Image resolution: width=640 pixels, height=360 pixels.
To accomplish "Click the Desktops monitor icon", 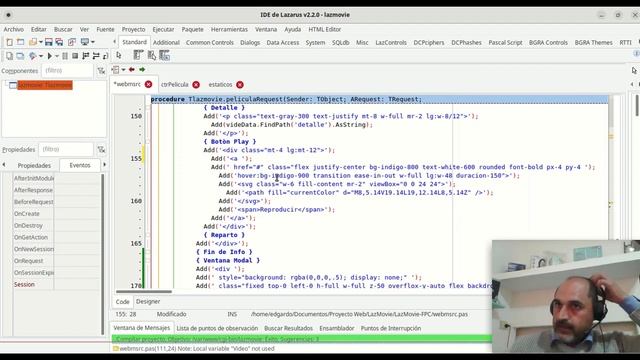I will [x=84, y=42].
